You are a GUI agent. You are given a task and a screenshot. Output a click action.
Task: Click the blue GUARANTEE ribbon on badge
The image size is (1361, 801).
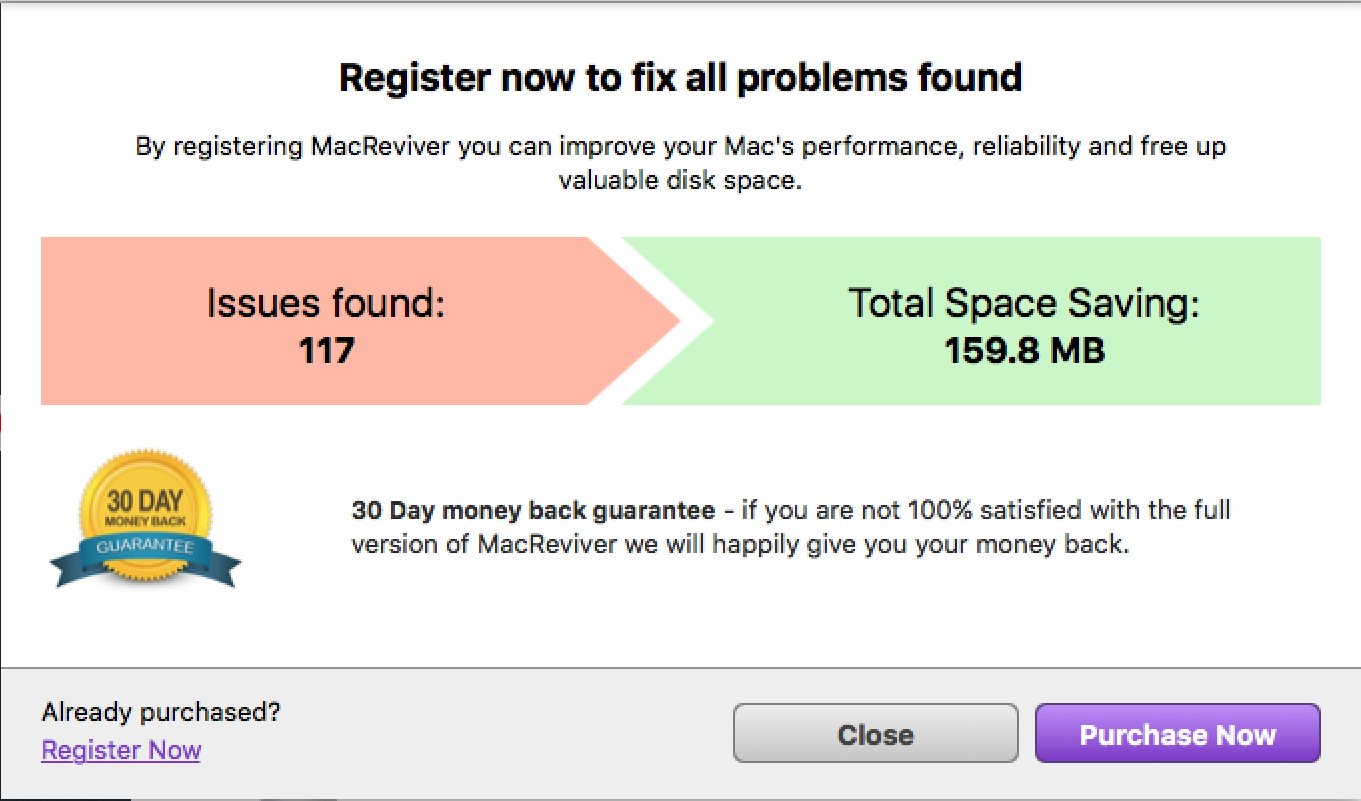click(x=146, y=547)
